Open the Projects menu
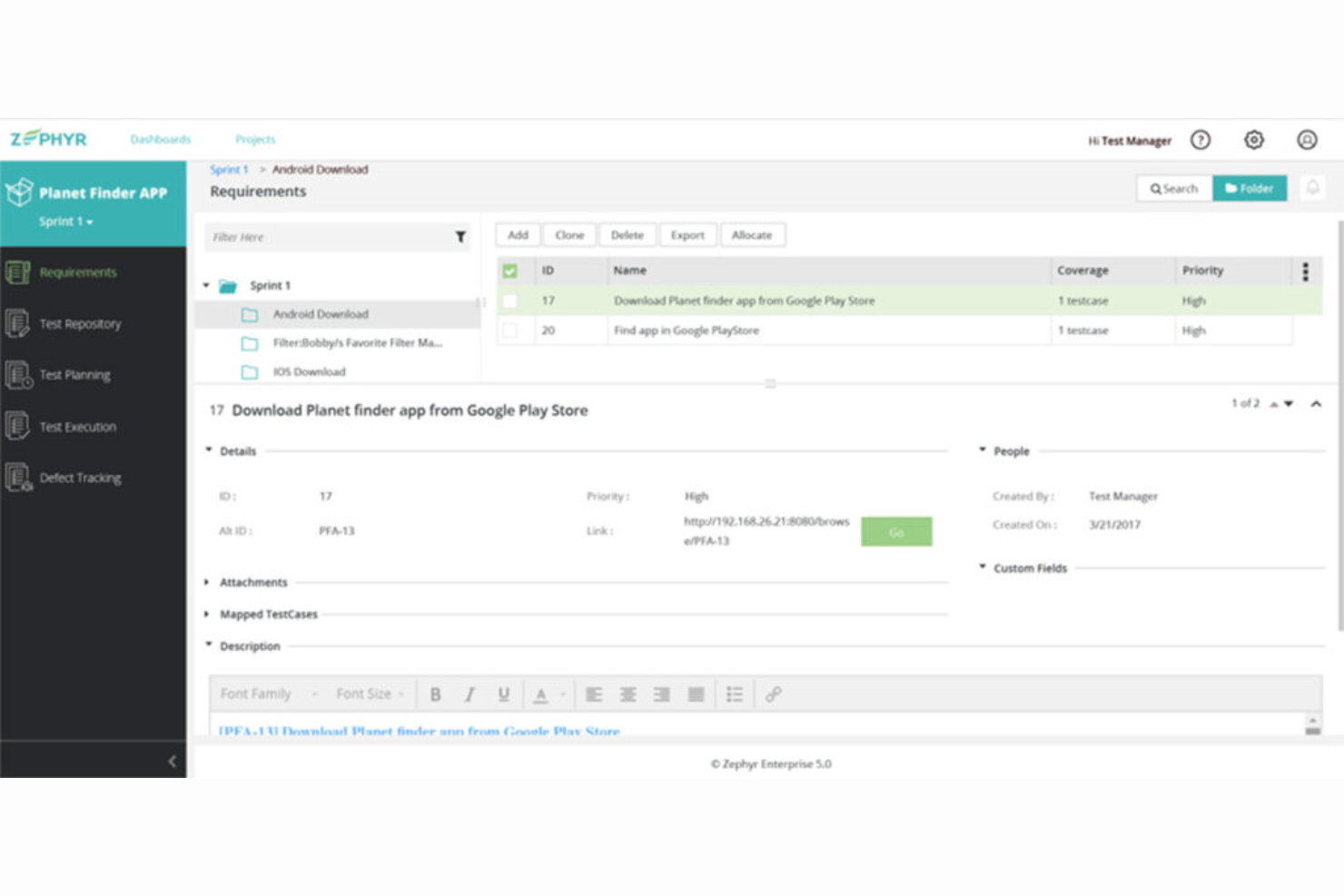This screenshot has width=1344, height=896. (x=255, y=139)
